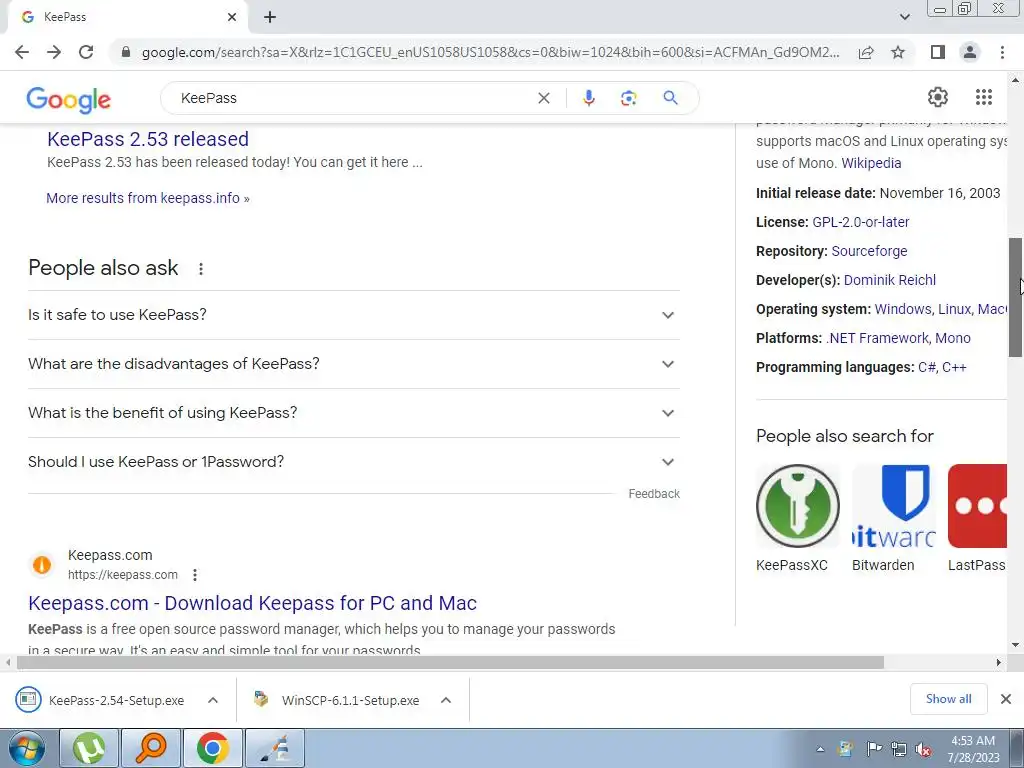Open the Keepass.com result options menu
Image resolution: width=1024 pixels, height=768 pixels.
[195, 575]
